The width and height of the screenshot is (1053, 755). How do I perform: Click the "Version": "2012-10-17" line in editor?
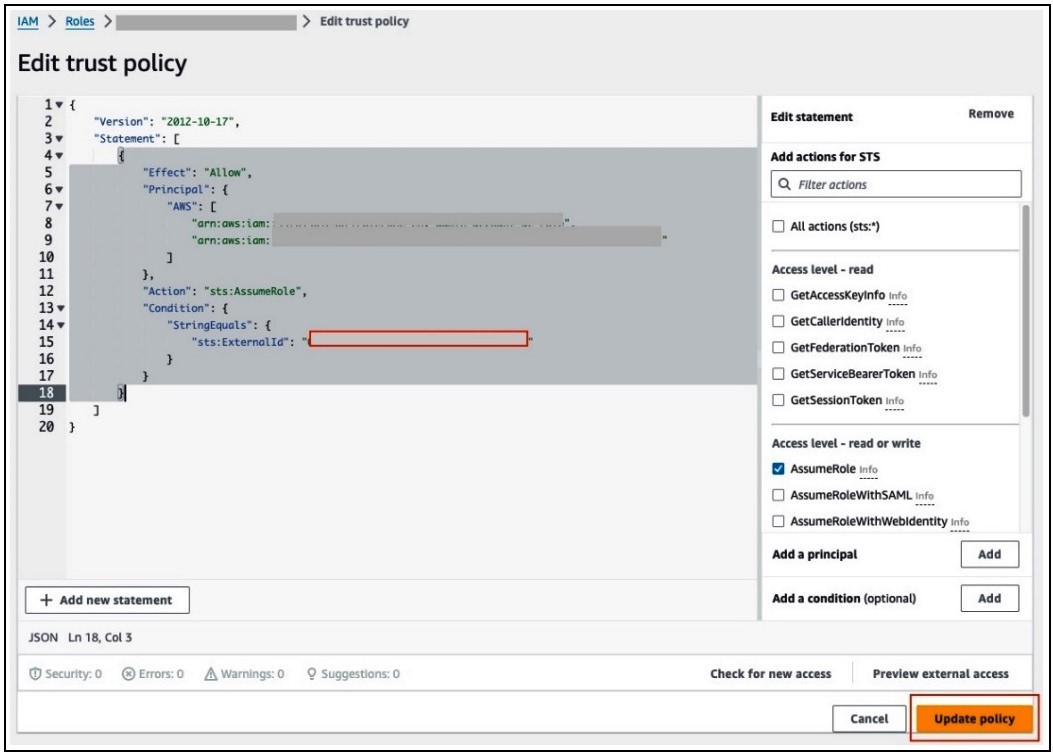(x=167, y=122)
